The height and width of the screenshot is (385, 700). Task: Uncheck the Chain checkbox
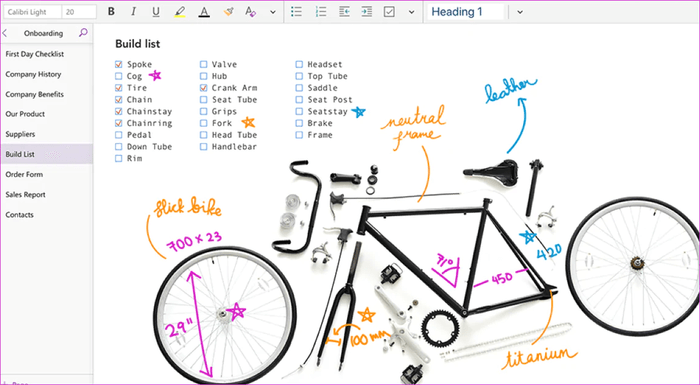tap(118, 99)
